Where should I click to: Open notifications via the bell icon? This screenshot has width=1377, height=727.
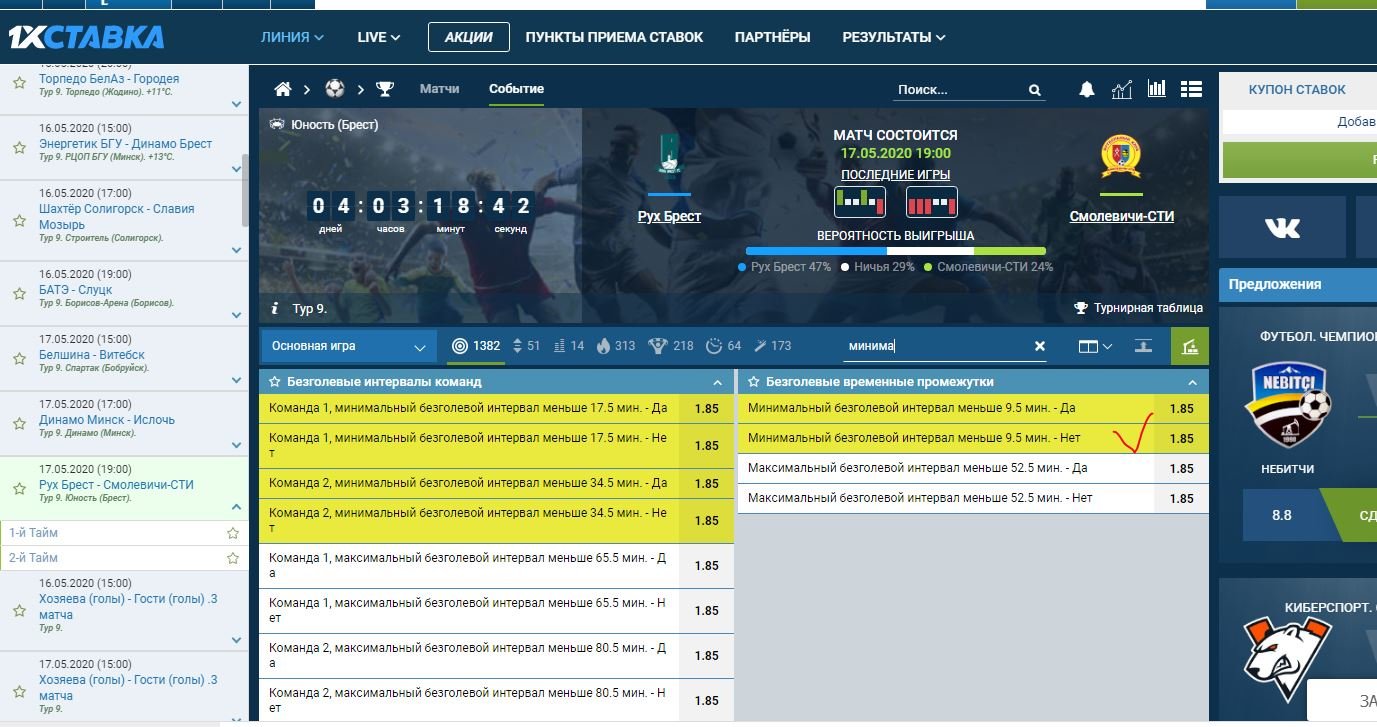coord(1087,90)
